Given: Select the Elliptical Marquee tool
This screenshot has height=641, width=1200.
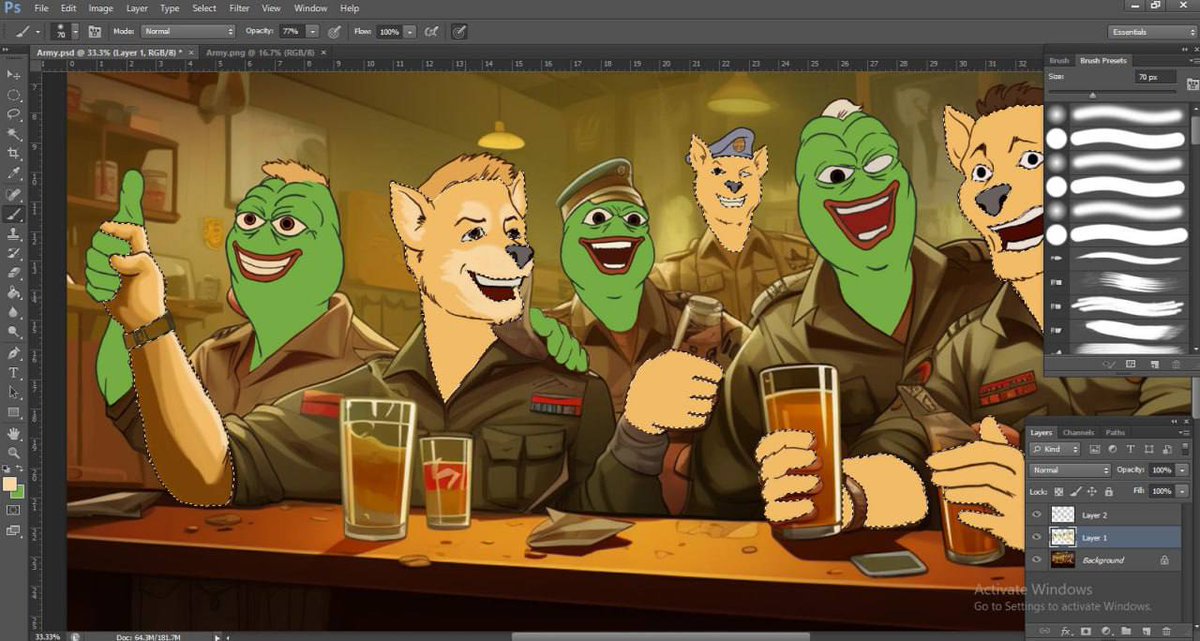Looking at the screenshot, I should 14,95.
